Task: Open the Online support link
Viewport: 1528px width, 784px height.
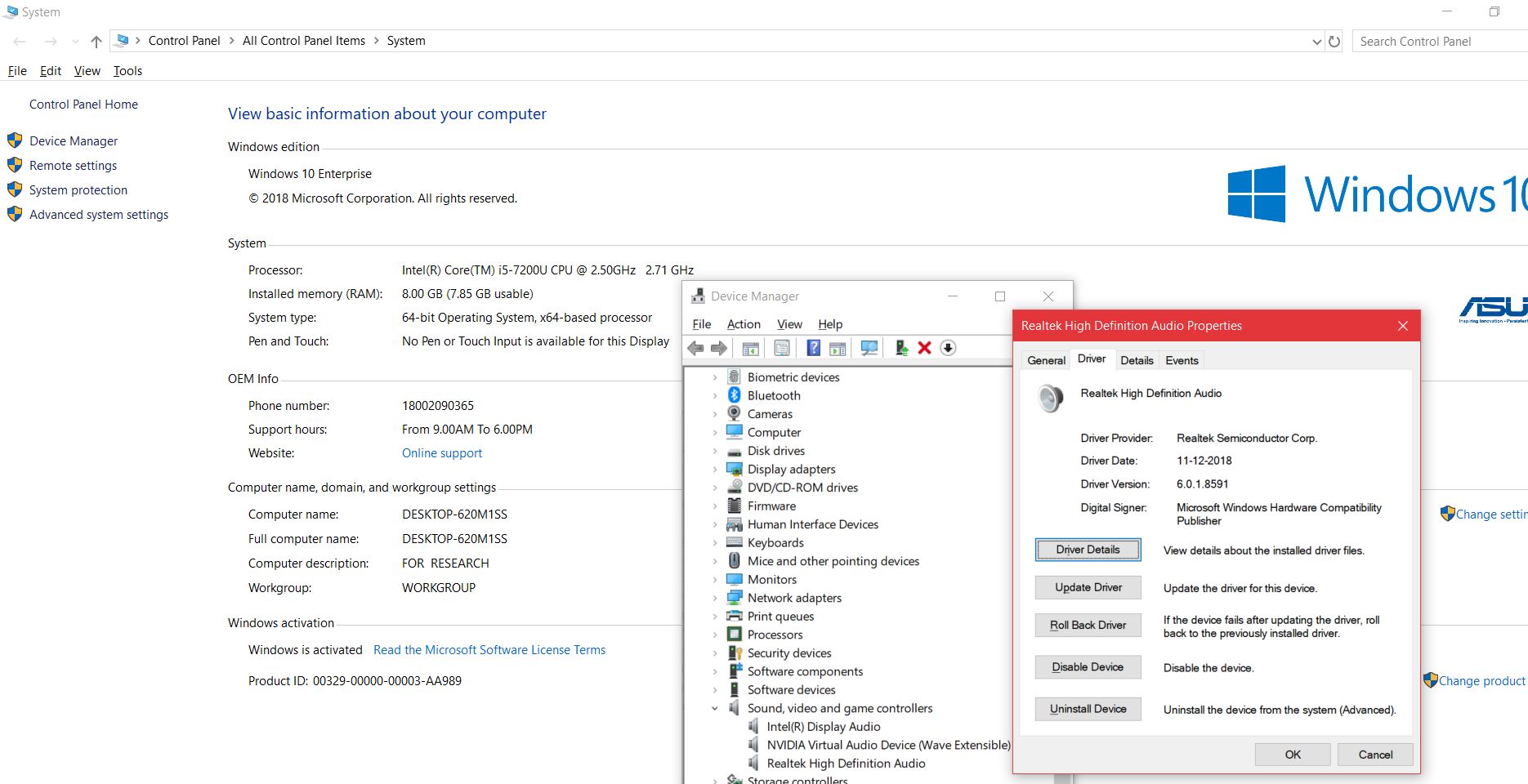Action: [442, 453]
